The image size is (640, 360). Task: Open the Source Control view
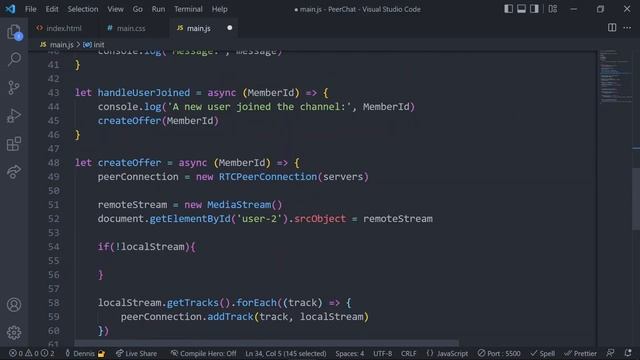tap(14, 88)
